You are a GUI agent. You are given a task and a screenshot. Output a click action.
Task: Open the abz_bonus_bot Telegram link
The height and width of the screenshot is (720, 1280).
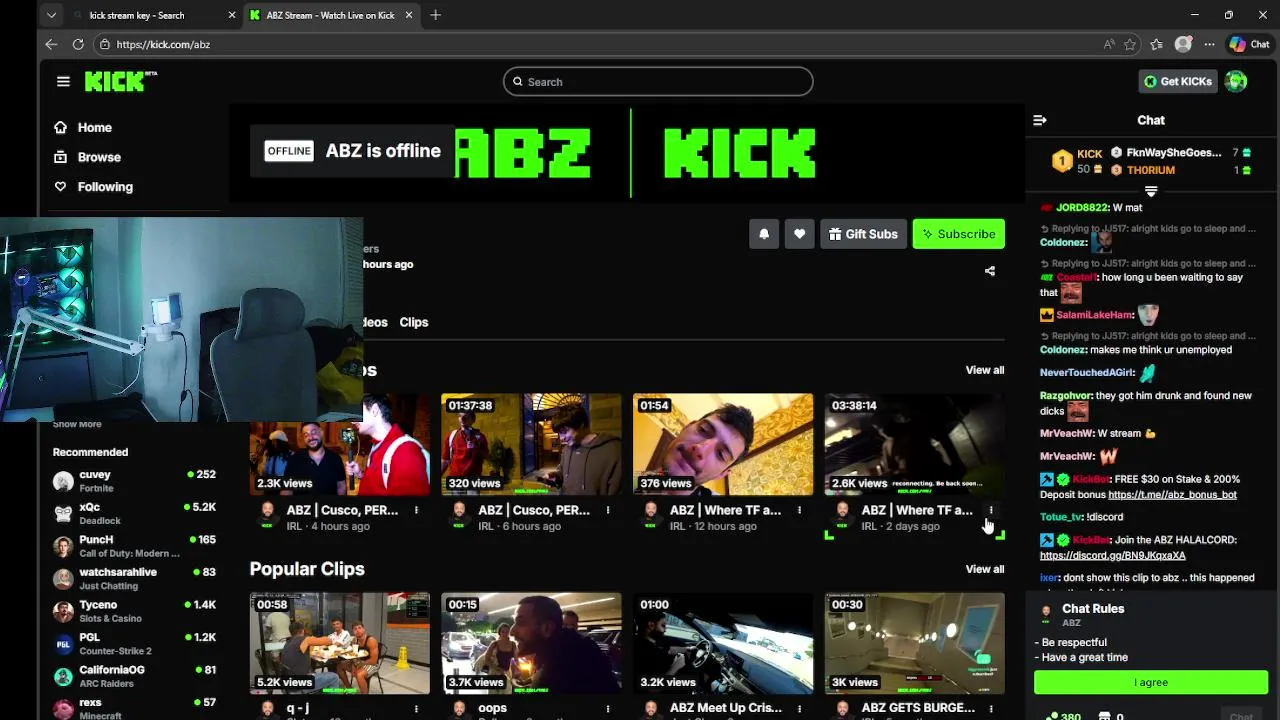pyautogui.click(x=1172, y=494)
